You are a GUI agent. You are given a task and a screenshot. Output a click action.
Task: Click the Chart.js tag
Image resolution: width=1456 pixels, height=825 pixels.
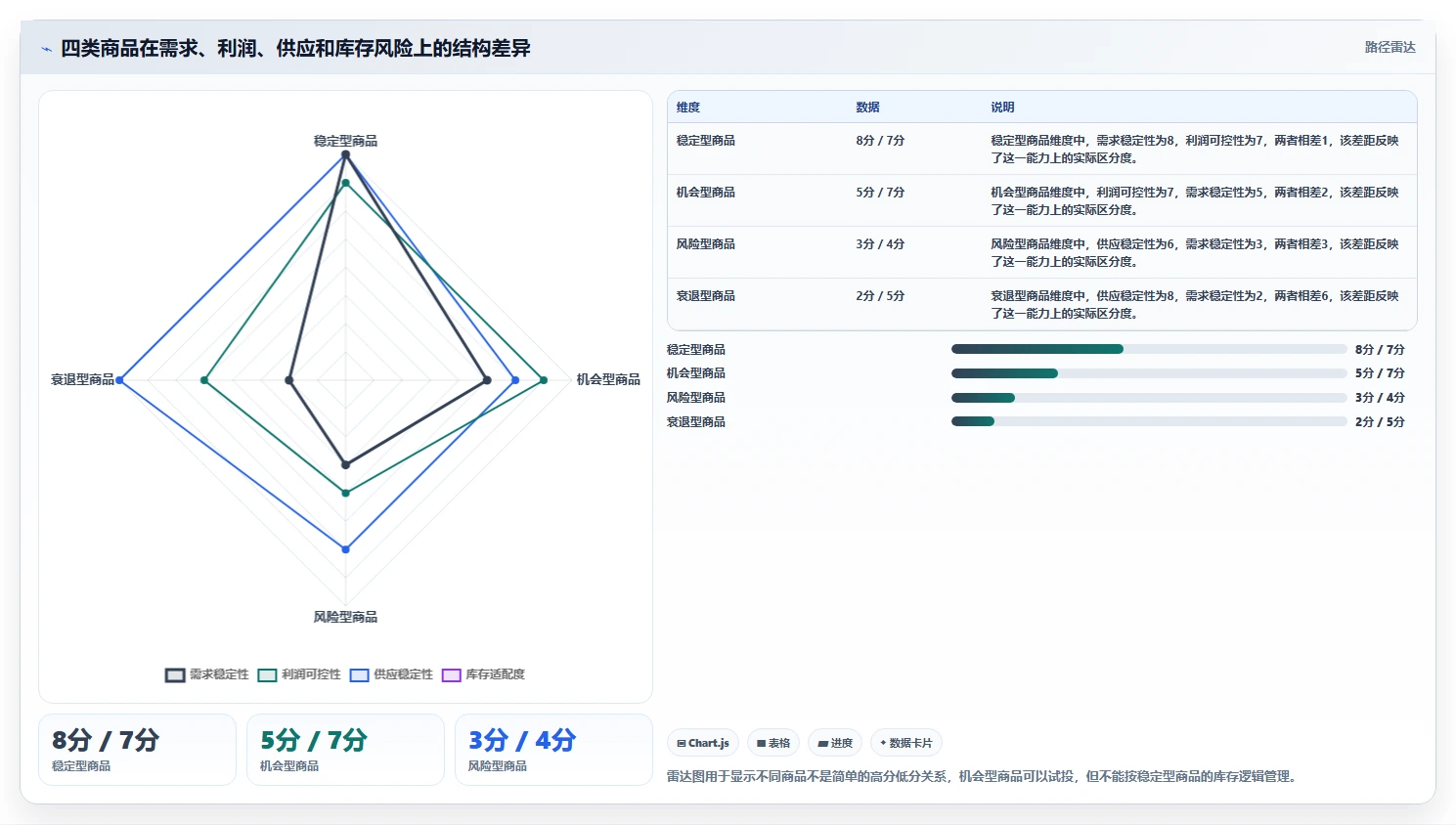click(703, 743)
